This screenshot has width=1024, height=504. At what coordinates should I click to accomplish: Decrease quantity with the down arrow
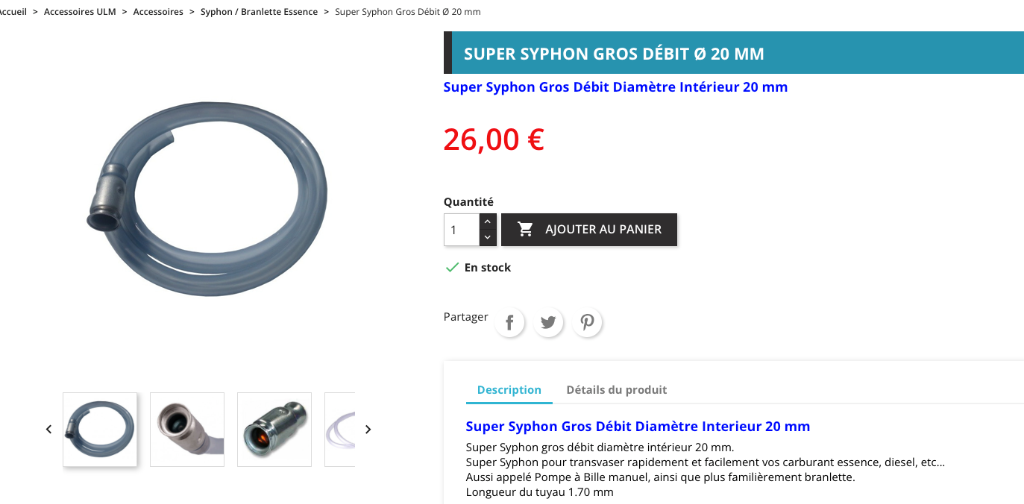tap(488, 238)
